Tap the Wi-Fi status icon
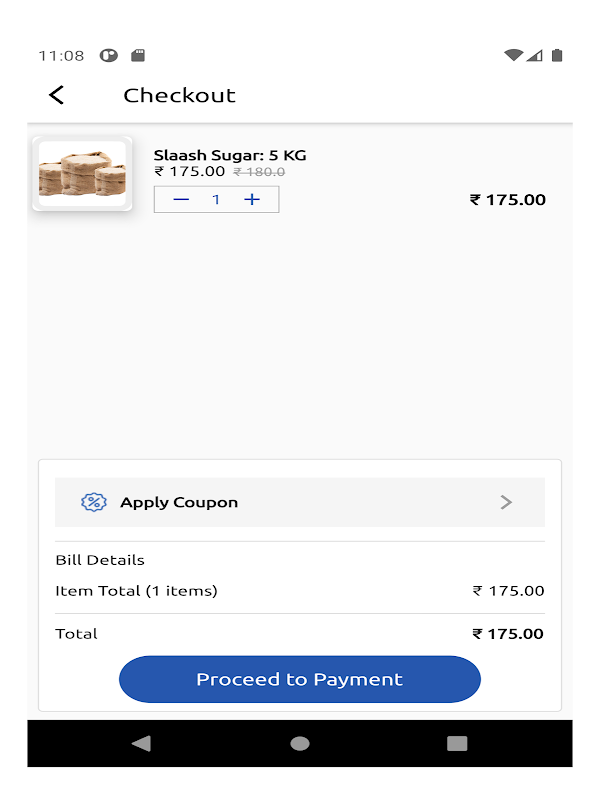The height and width of the screenshot is (800, 600). click(514, 55)
